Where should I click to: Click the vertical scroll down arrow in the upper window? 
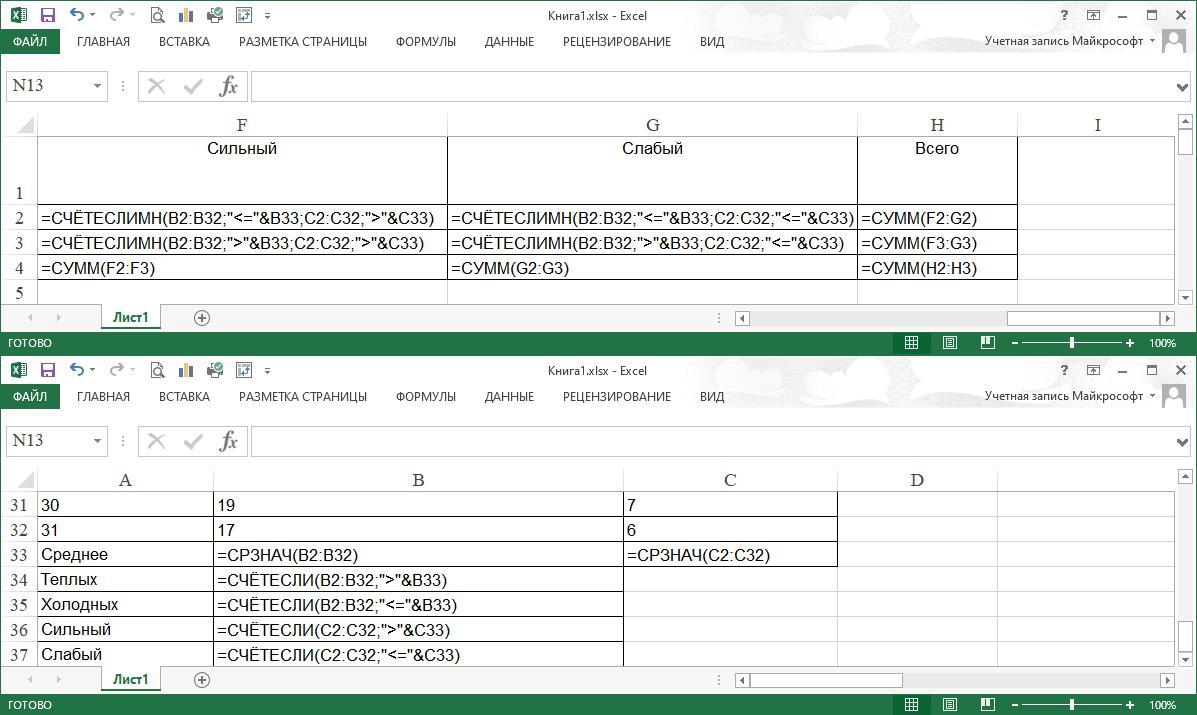pyautogui.click(x=1185, y=297)
